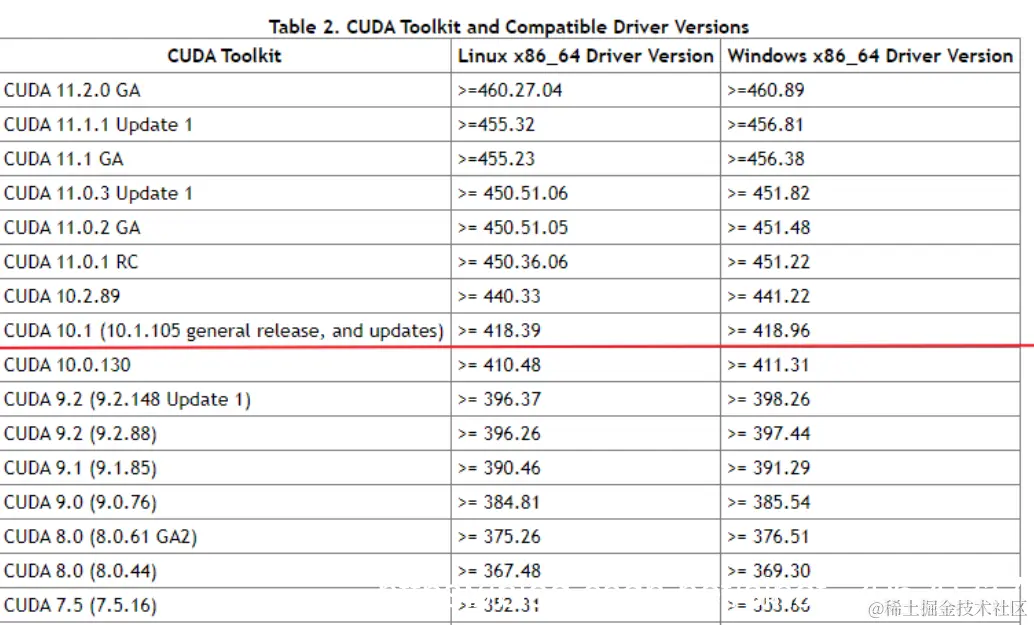Click the 'Linux x86_64 Driver Version' header

(x=586, y=56)
